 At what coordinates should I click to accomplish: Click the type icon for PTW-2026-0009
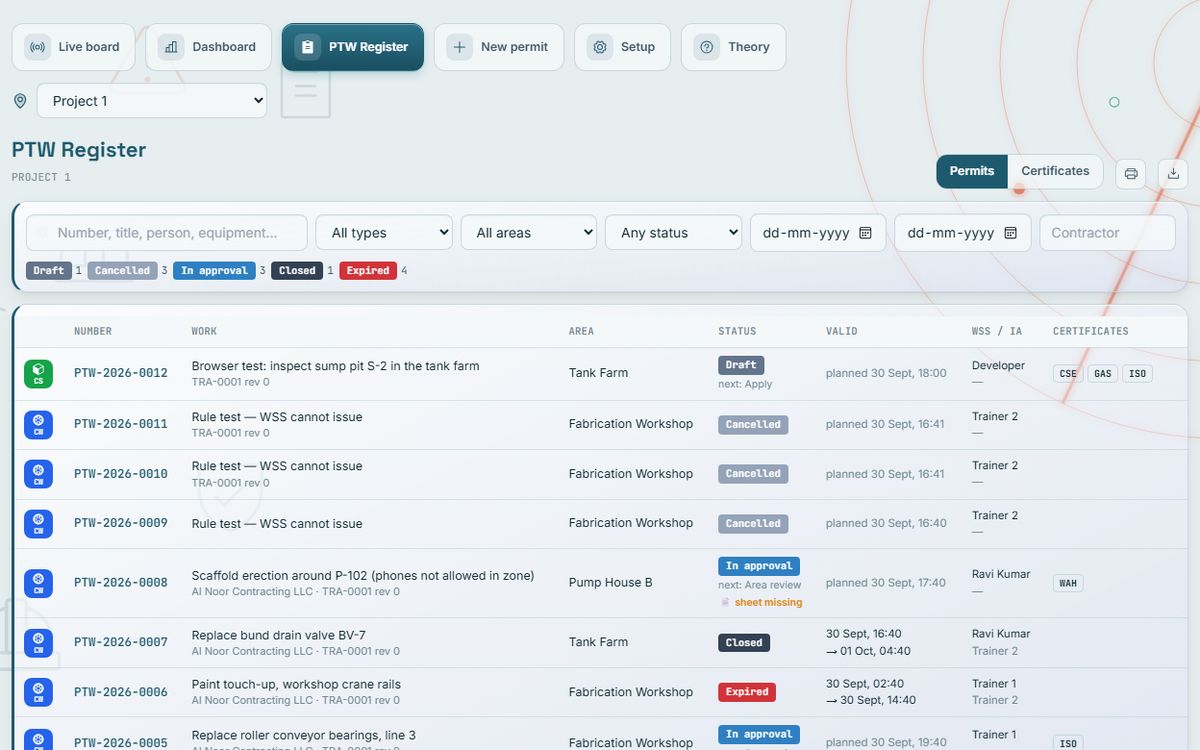coord(38,523)
